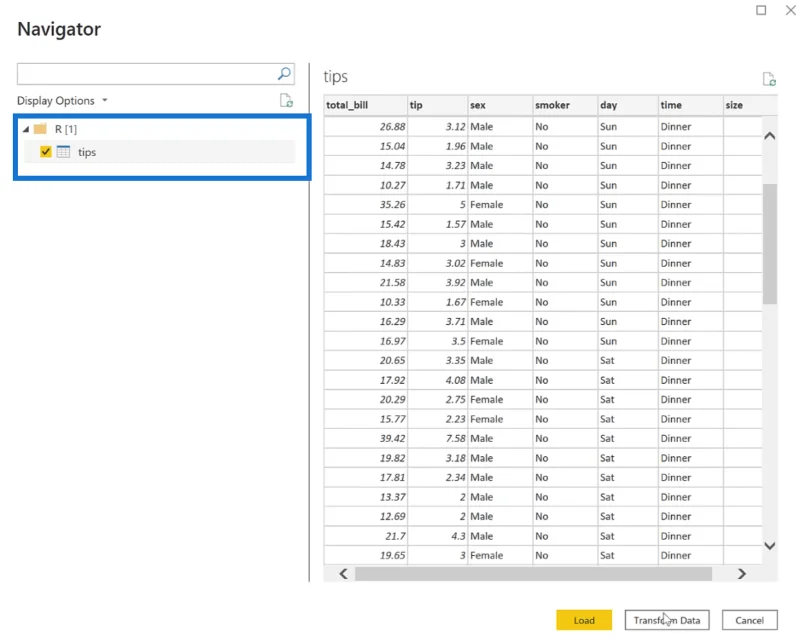Click the 15.77 total_bill cell

(x=365, y=419)
